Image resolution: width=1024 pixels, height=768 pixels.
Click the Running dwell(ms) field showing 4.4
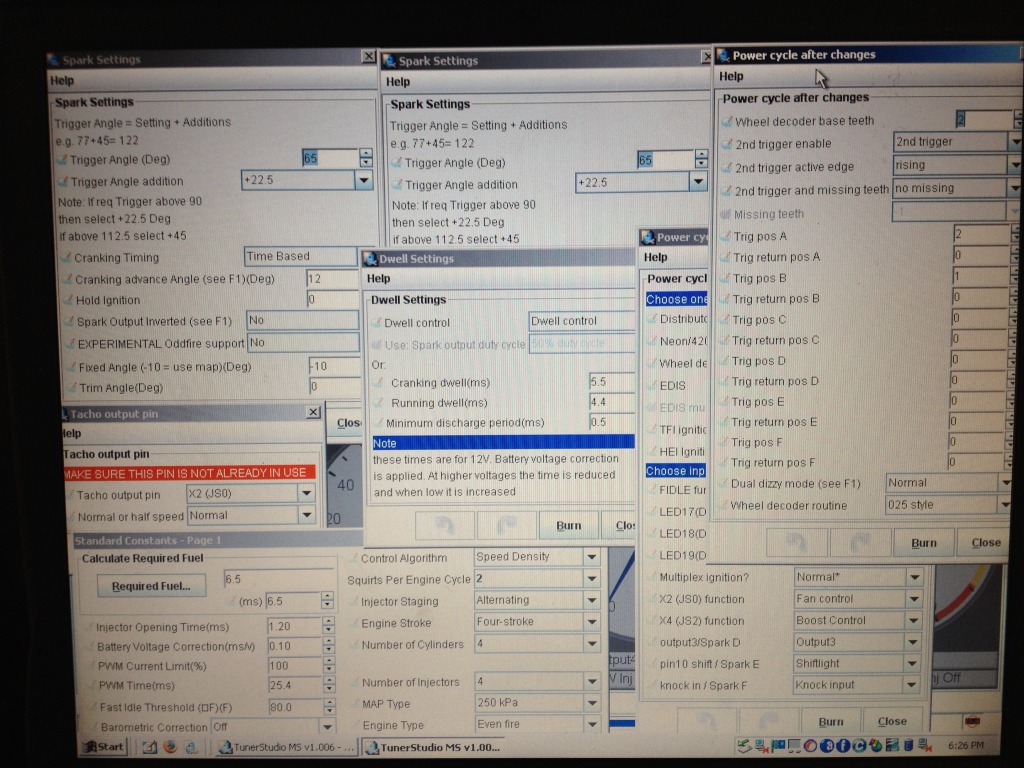pyautogui.click(x=612, y=402)
